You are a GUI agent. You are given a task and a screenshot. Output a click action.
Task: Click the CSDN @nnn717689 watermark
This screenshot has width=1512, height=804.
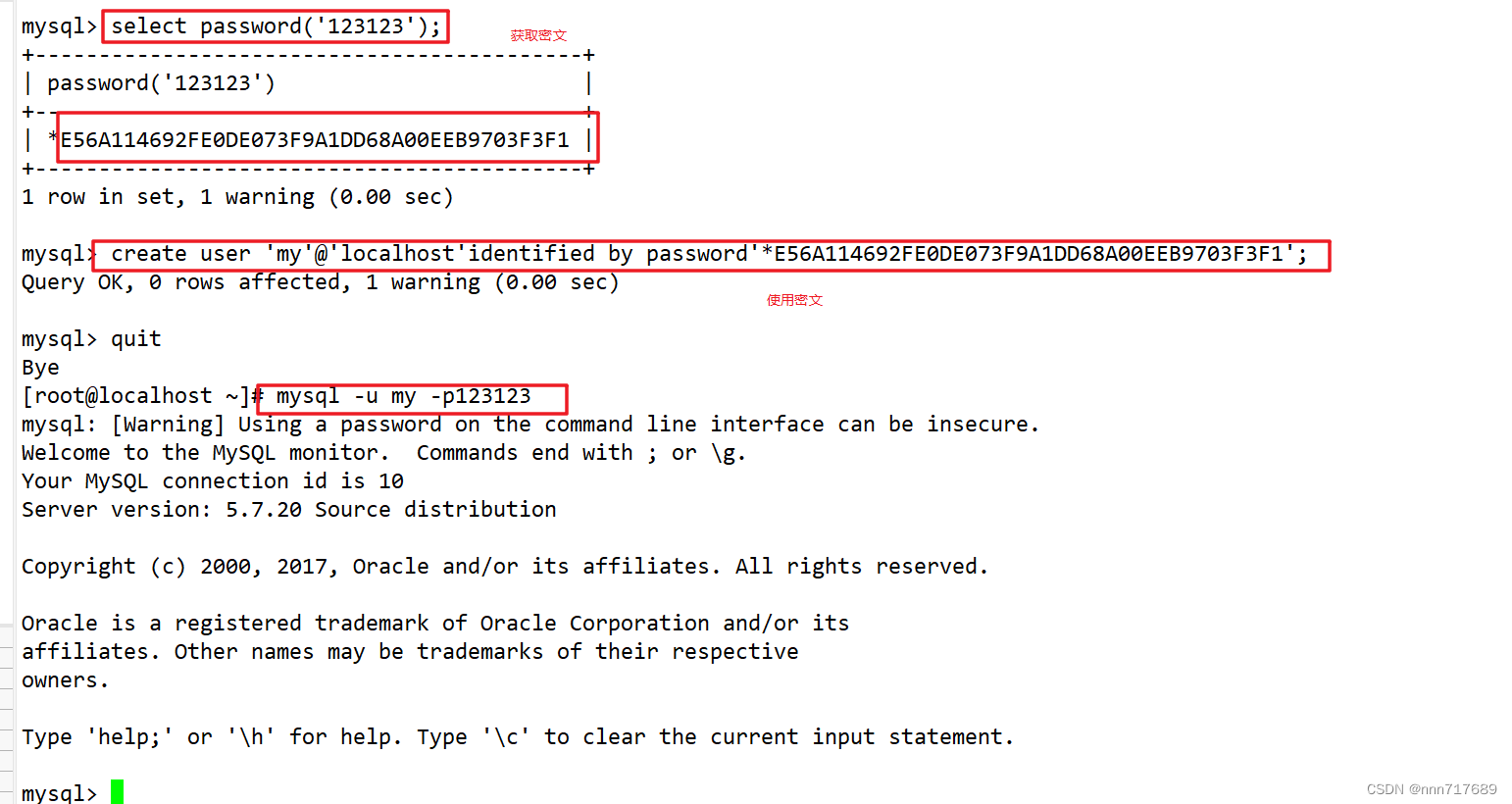(x=1432, y=789)
